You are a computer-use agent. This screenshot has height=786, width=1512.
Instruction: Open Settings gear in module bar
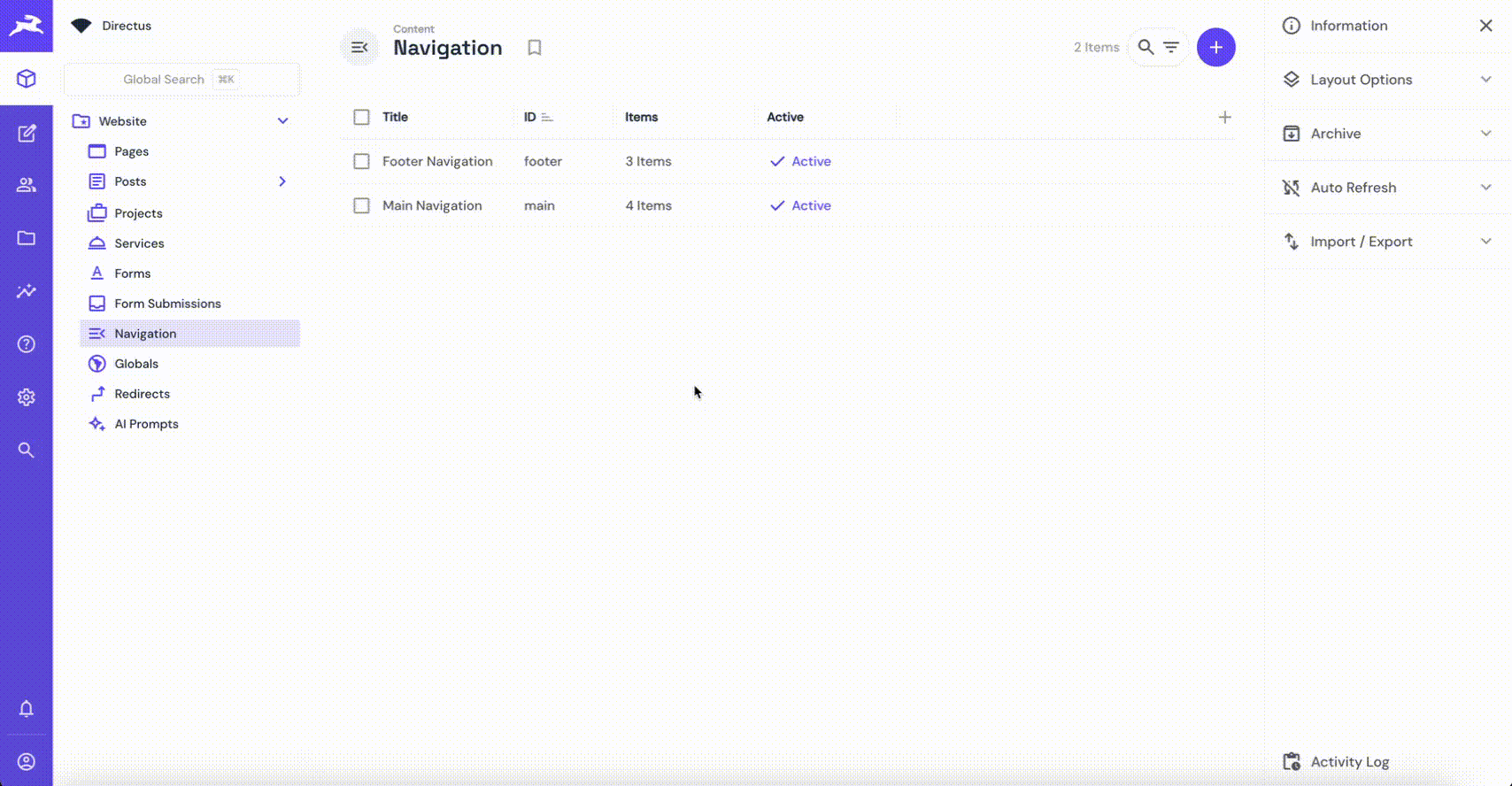(x=27, y=397)
